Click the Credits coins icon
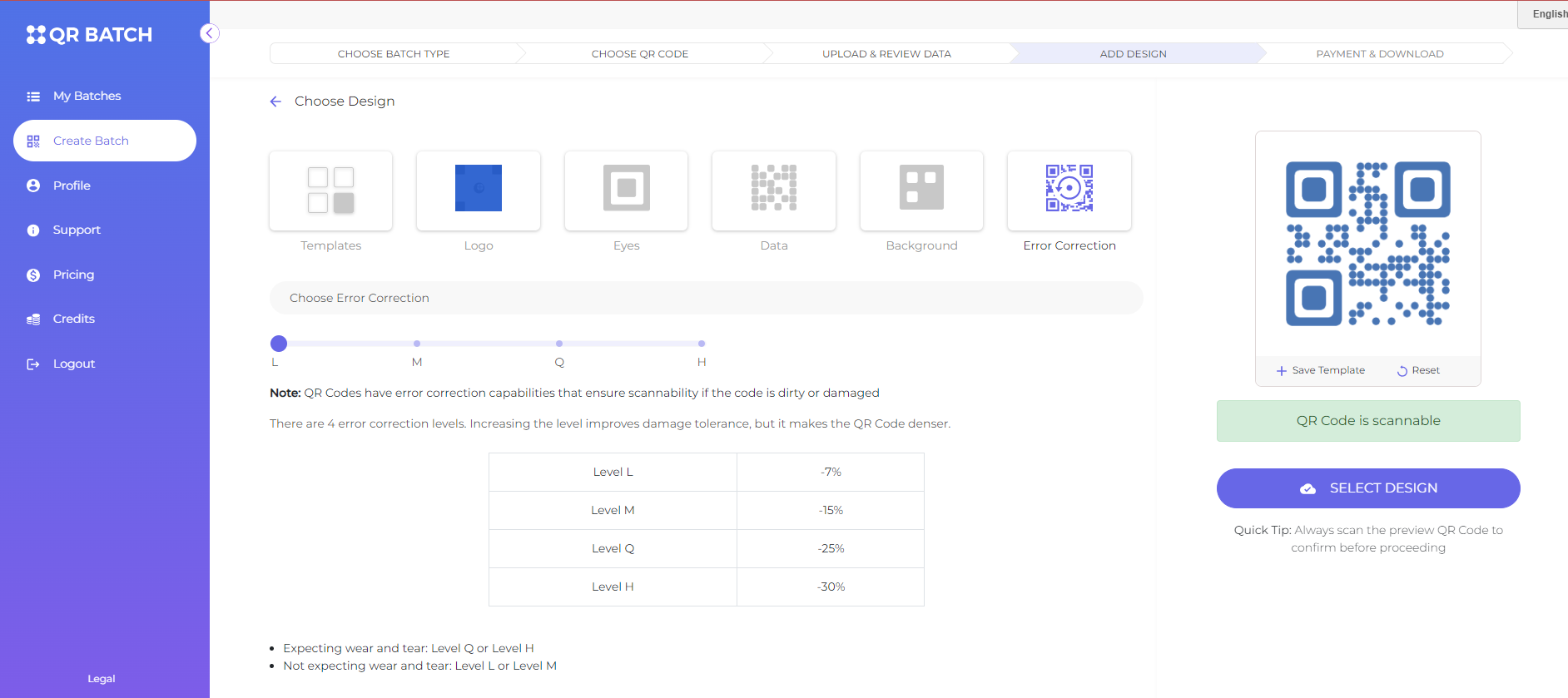The image size is (1568, 698). pos(33,319)
